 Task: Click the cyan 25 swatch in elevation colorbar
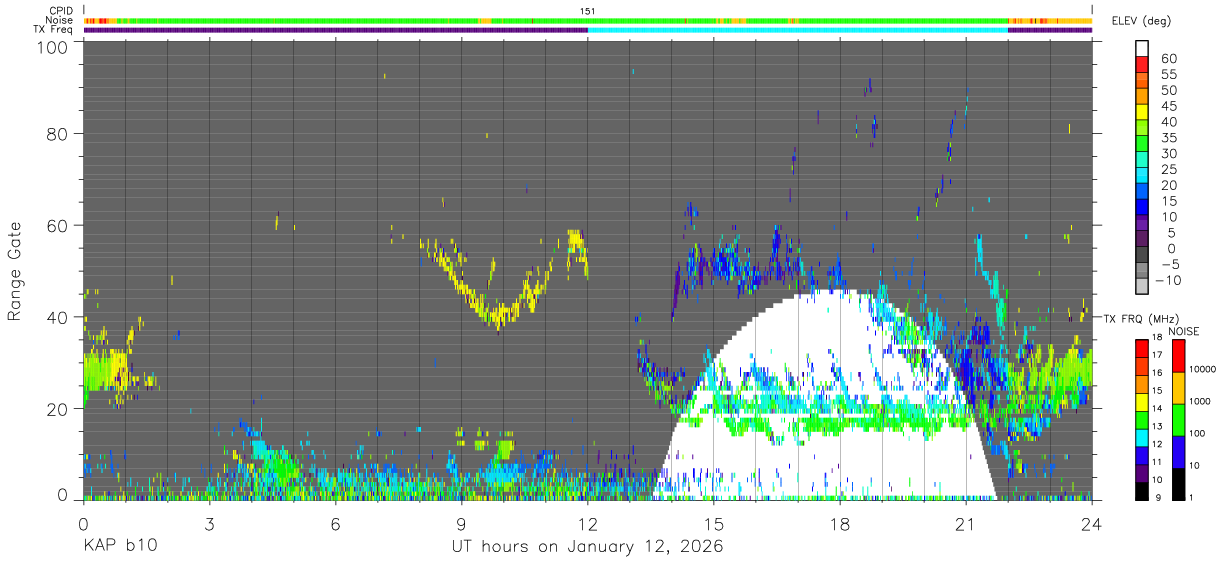pyautogui.click(x=1142, y=173)
